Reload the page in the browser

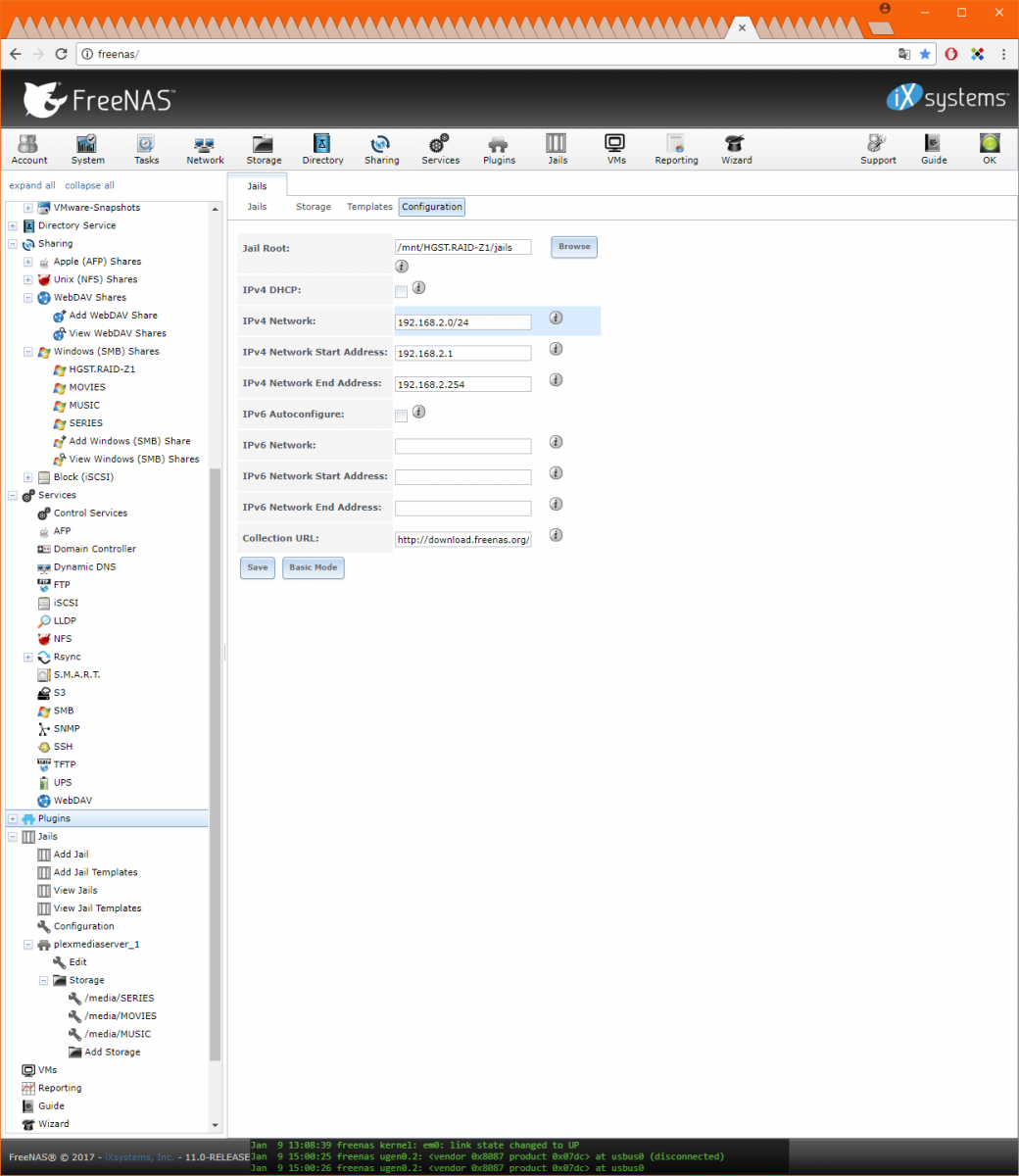[62, 54]
